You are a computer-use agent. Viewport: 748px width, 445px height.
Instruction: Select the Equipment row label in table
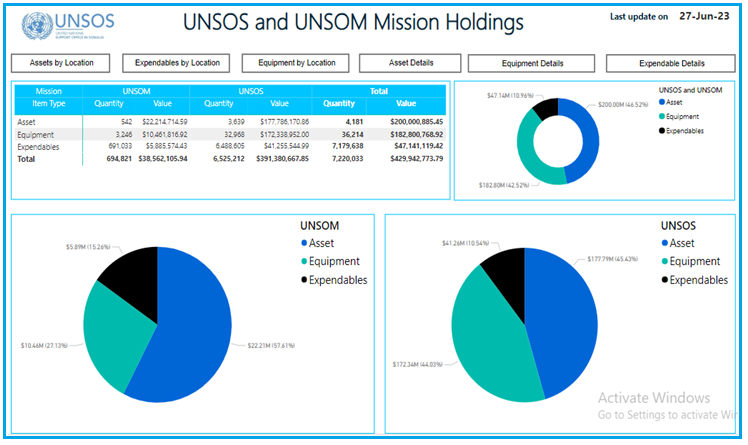[x=35, y=135]
